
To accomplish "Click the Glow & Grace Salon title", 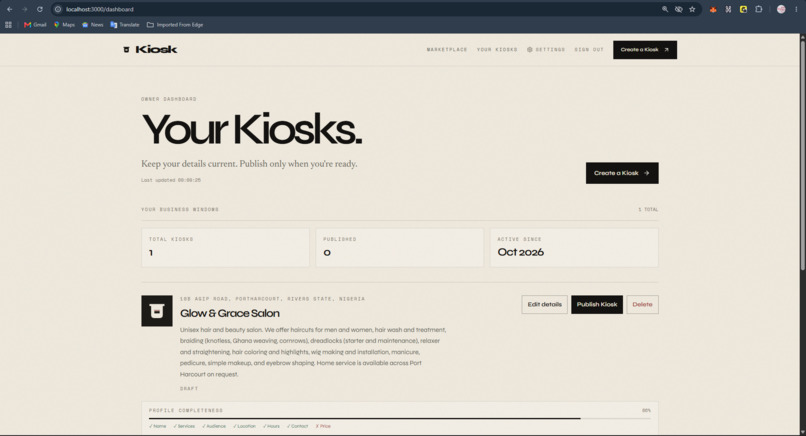I will pos(230,313).
